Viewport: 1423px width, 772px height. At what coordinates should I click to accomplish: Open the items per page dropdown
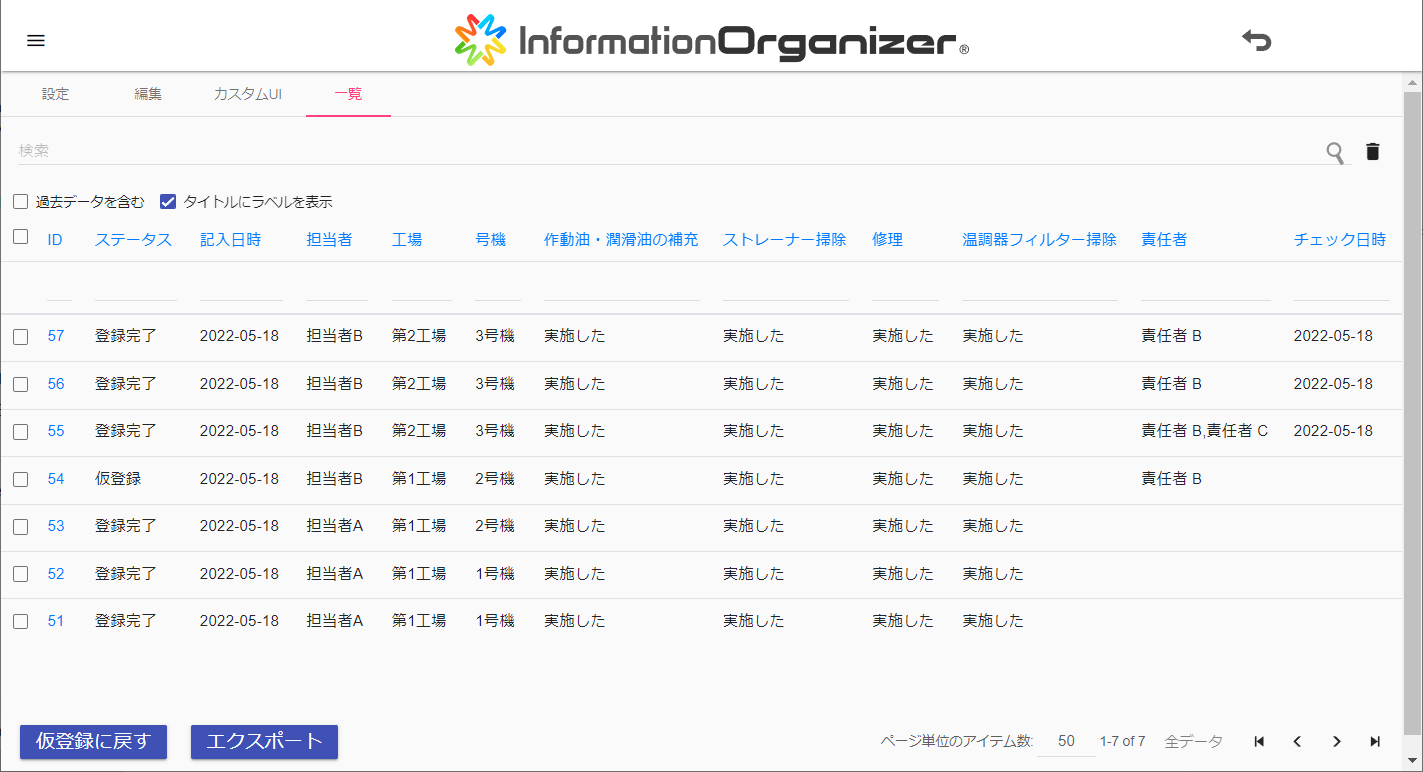click(x=1066, y=741)
